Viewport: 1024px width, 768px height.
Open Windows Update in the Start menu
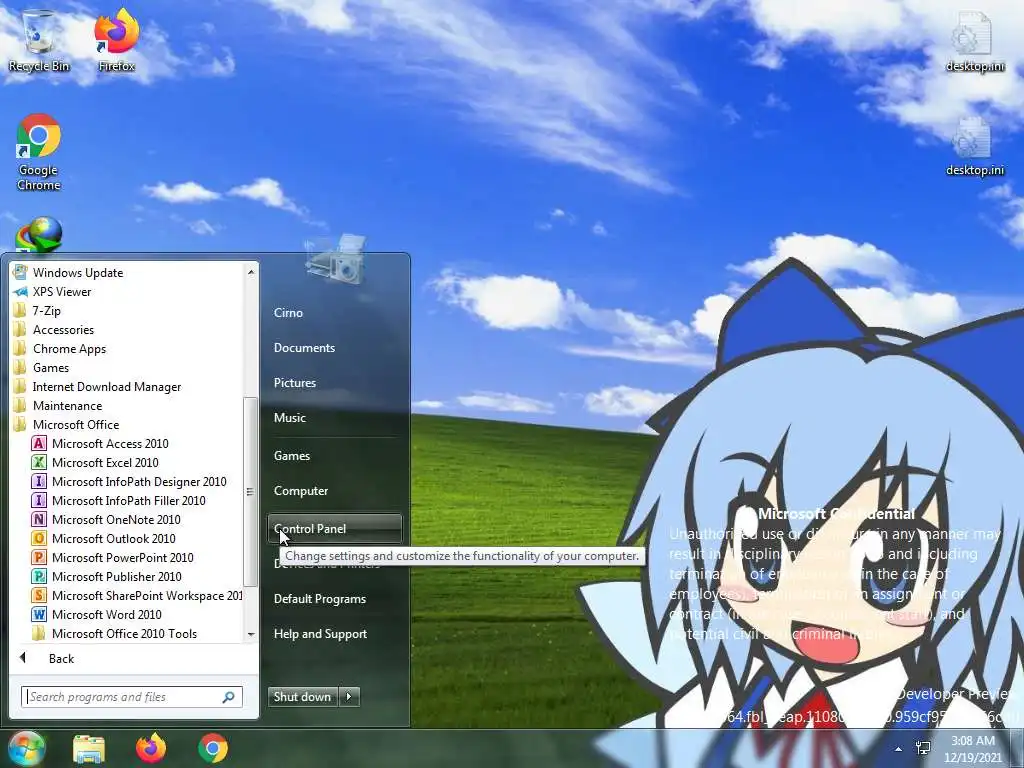pos(68,272)
